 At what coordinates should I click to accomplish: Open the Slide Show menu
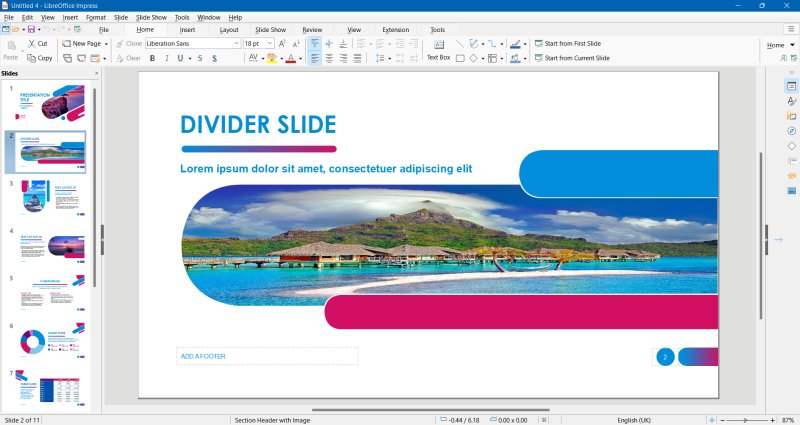point(151,17)
